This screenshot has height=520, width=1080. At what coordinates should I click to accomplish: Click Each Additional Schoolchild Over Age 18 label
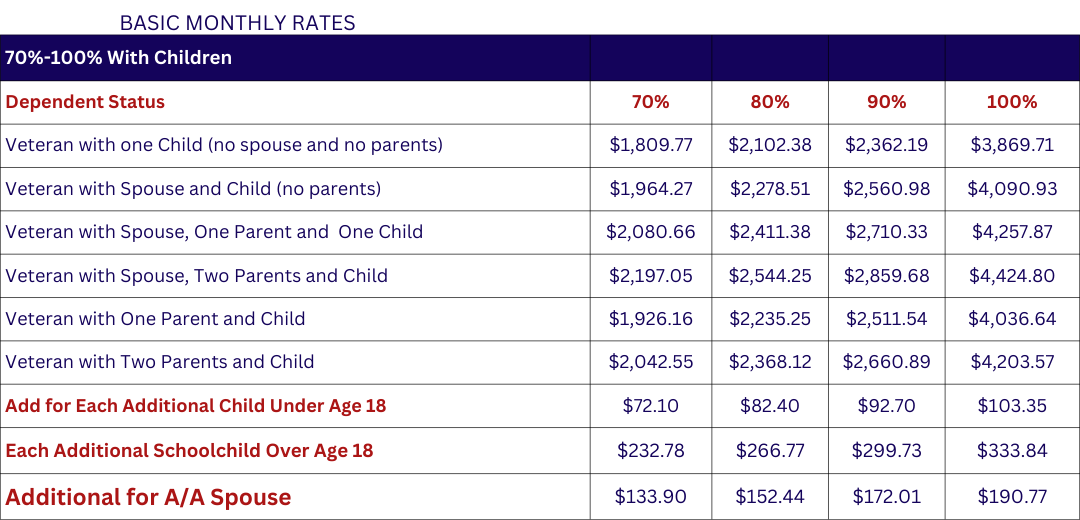pyautogui.click(x=189, y=450)
